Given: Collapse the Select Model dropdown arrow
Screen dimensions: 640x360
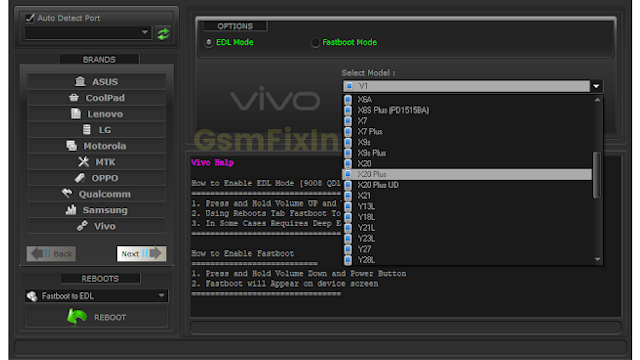Looking at the screenshot, I should tap(596, 86).
